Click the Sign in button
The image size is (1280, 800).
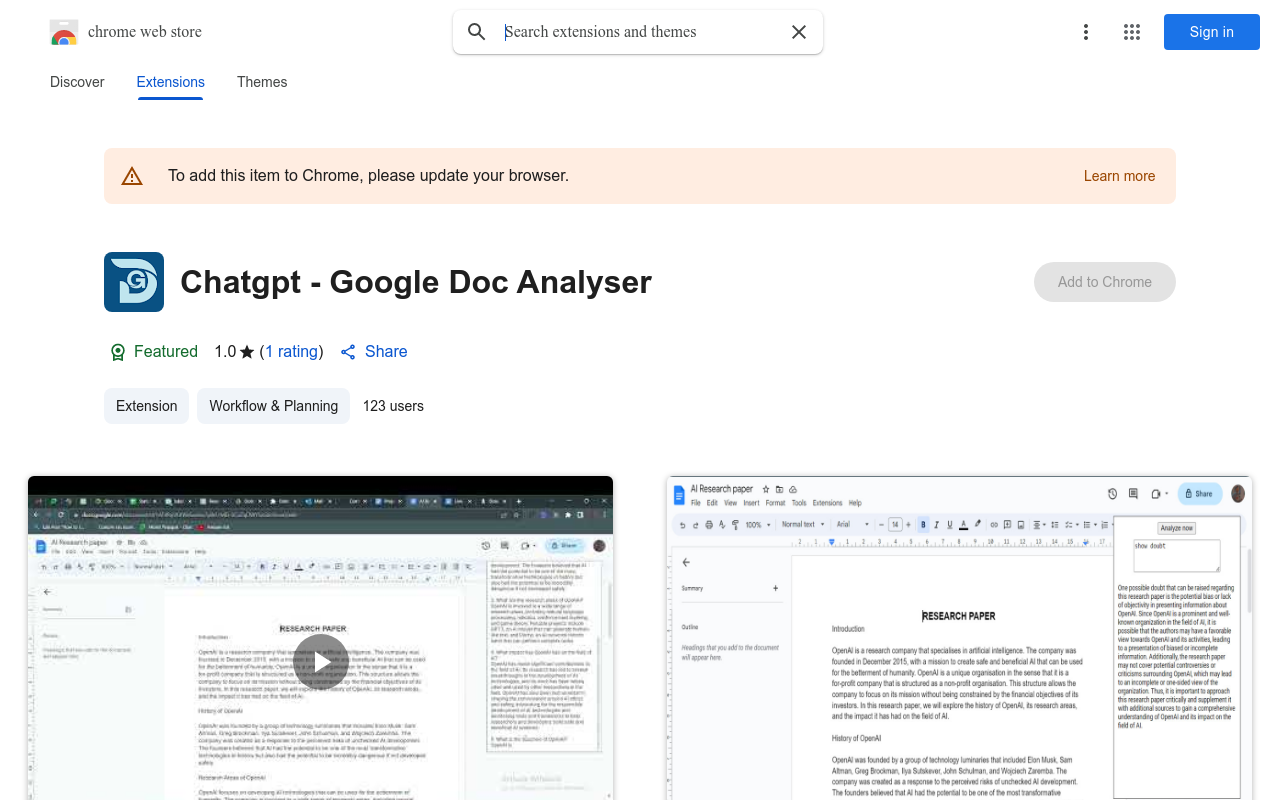pyautogui.click(x=1212, y=32)
